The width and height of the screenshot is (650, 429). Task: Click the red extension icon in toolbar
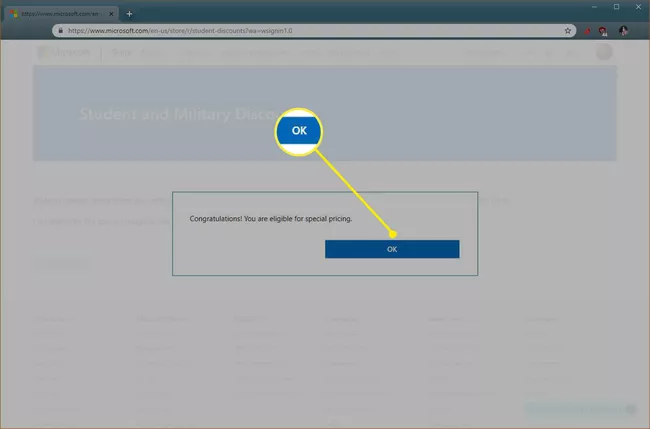pos(585,31)
